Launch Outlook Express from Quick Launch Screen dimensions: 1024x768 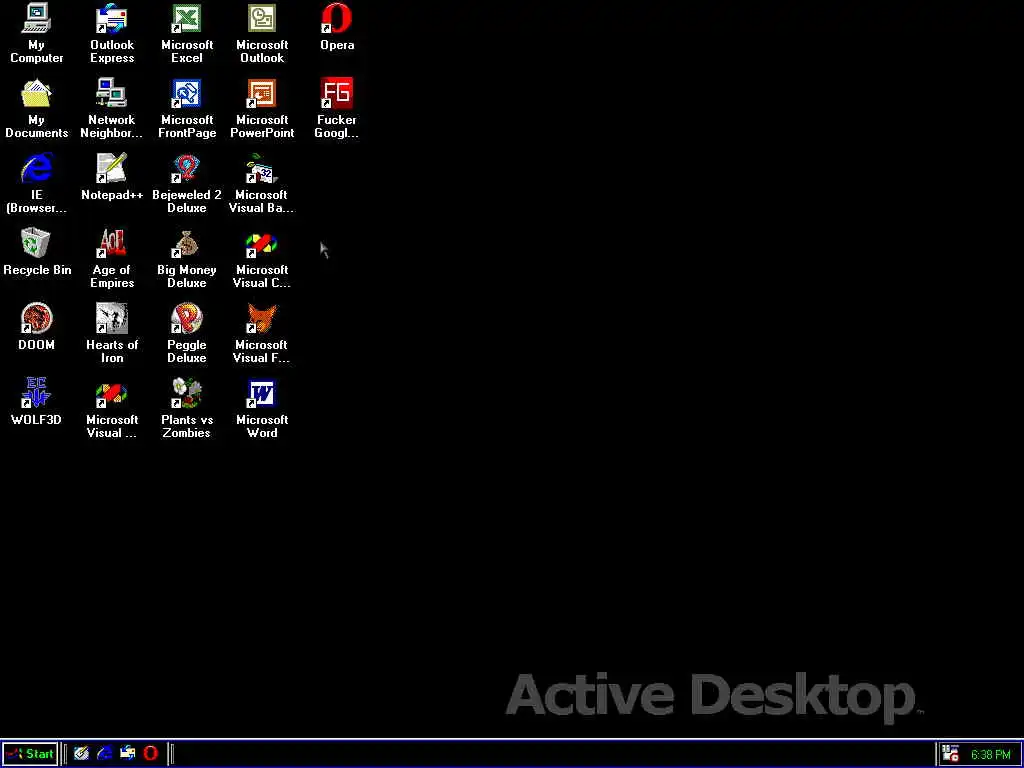tap(127, 754)
